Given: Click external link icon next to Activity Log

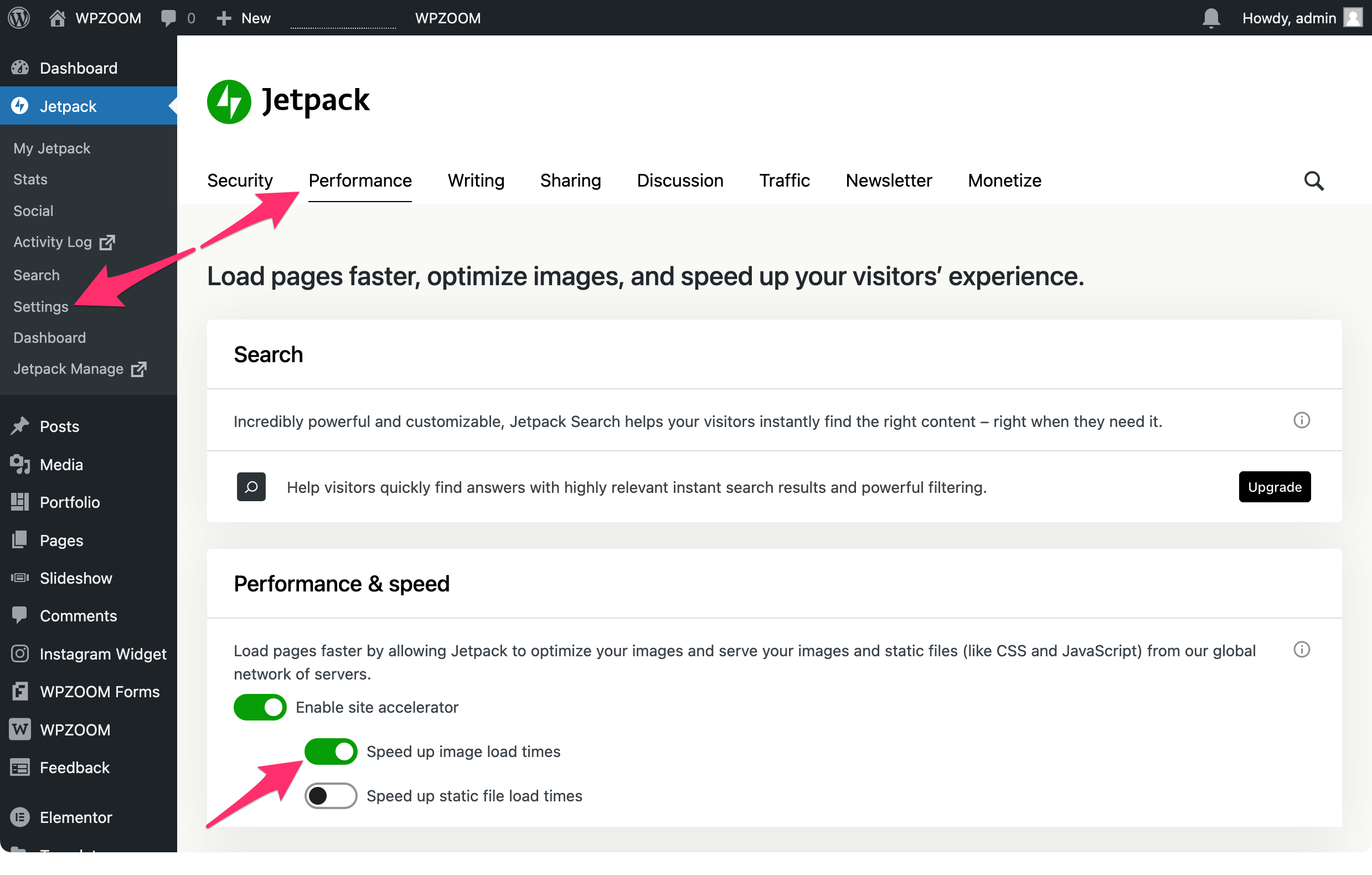Looking at the screenshot, I should tap(107, 242).
